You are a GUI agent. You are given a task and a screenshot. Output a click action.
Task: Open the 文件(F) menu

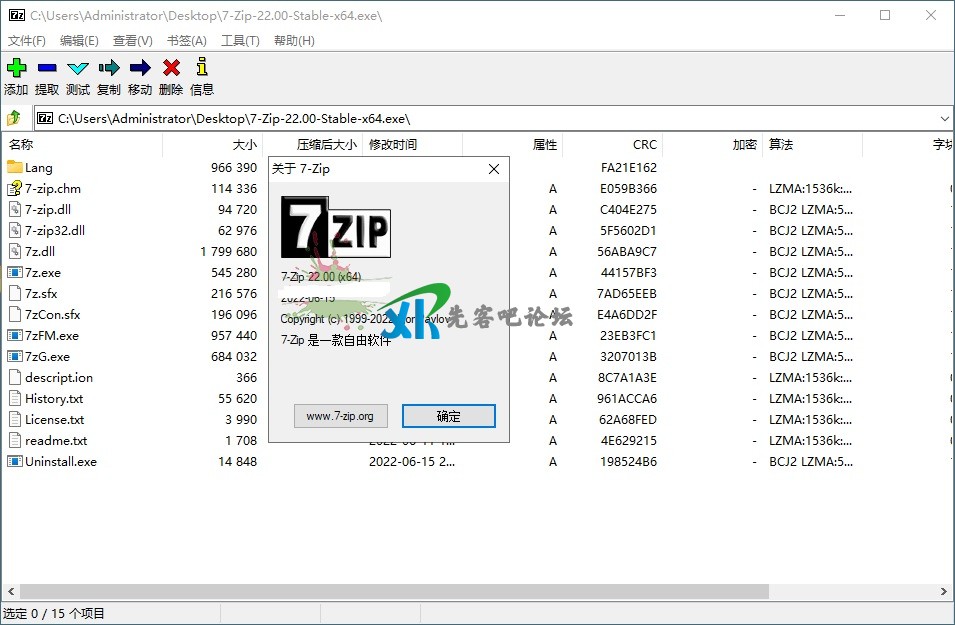tap(27, 41)
